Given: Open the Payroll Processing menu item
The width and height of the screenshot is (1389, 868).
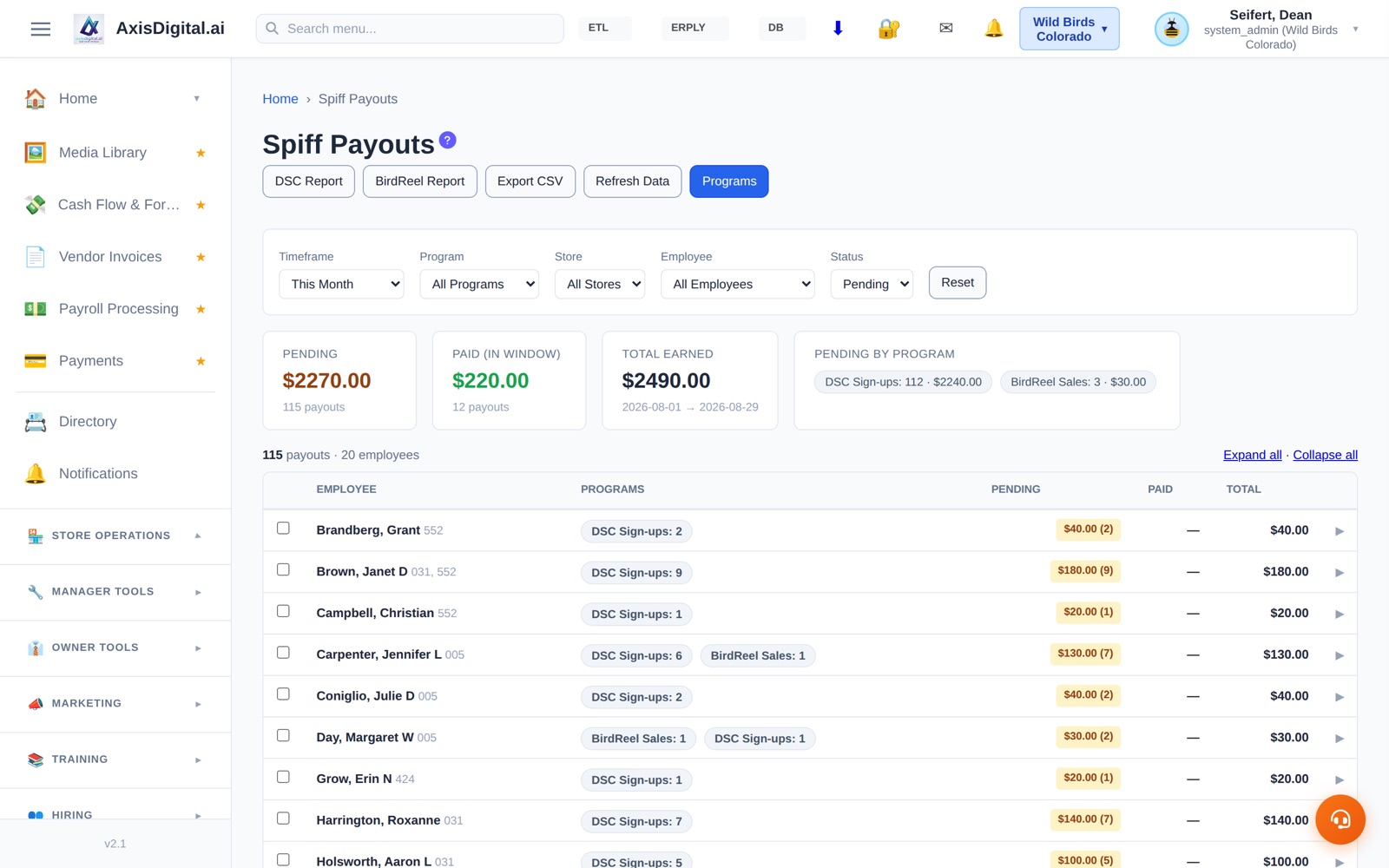Looking at the screenshot, I should tap(115, 309).
